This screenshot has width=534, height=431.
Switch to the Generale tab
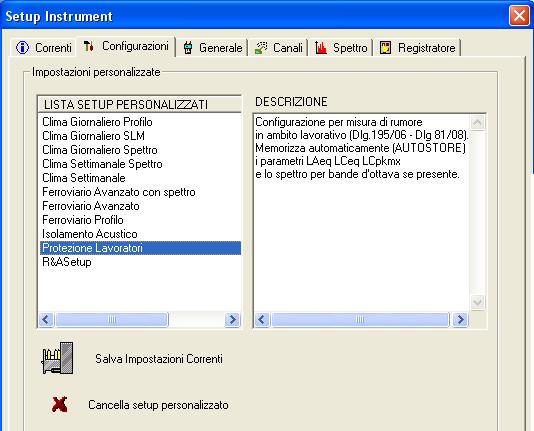coord(212,48)
